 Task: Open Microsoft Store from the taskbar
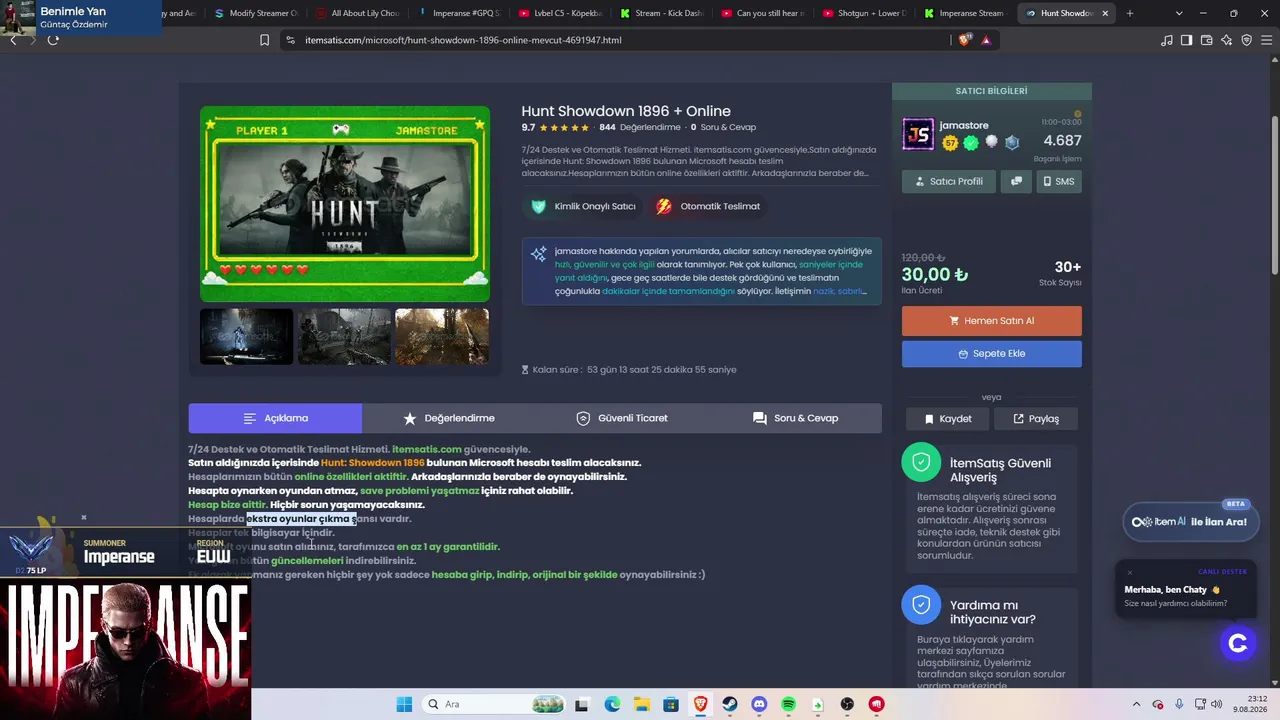pos(671,704)
